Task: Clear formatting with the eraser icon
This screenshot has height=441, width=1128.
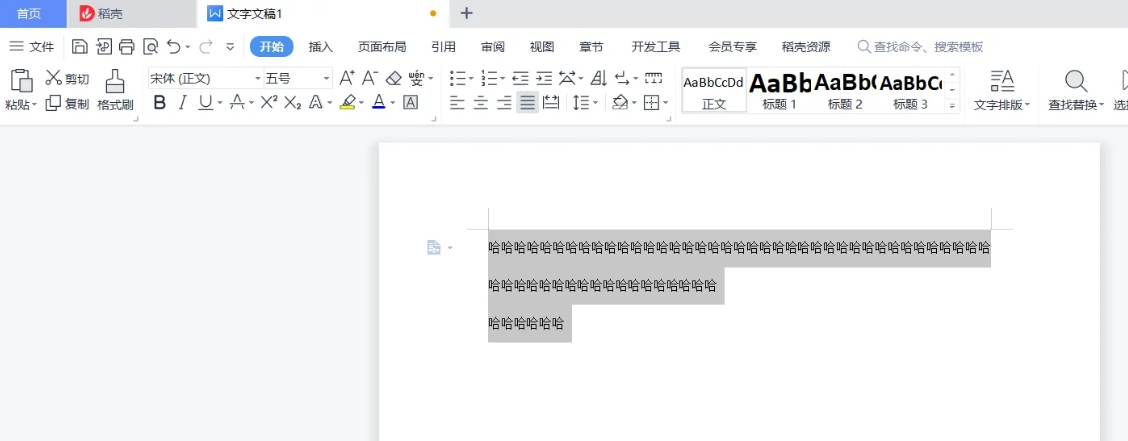Action: (394, 78)
